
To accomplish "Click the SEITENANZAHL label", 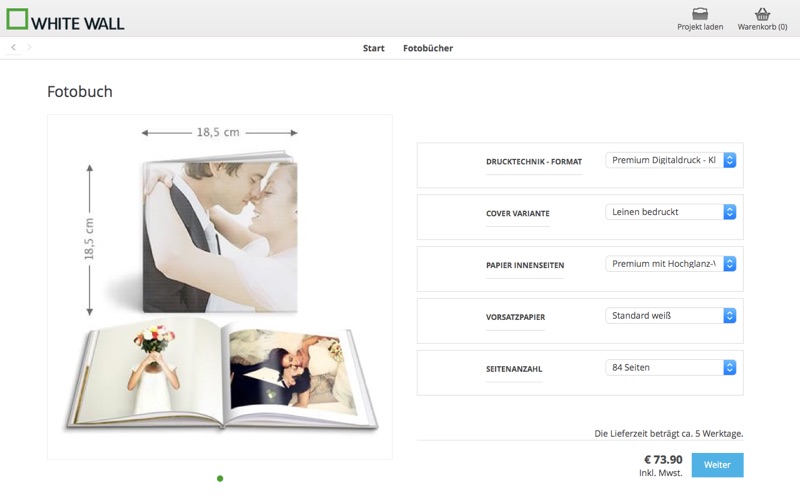I will (x=514, y=369).
